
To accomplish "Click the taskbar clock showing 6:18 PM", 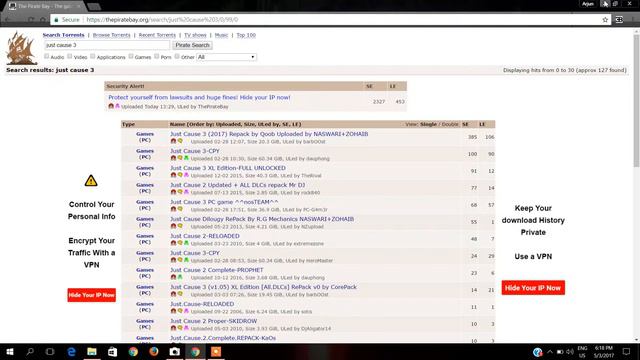I will 604,351.
